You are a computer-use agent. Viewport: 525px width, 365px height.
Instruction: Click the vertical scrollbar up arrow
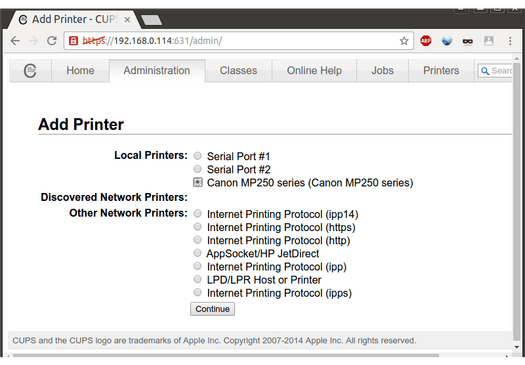click(x=517, y=59)
